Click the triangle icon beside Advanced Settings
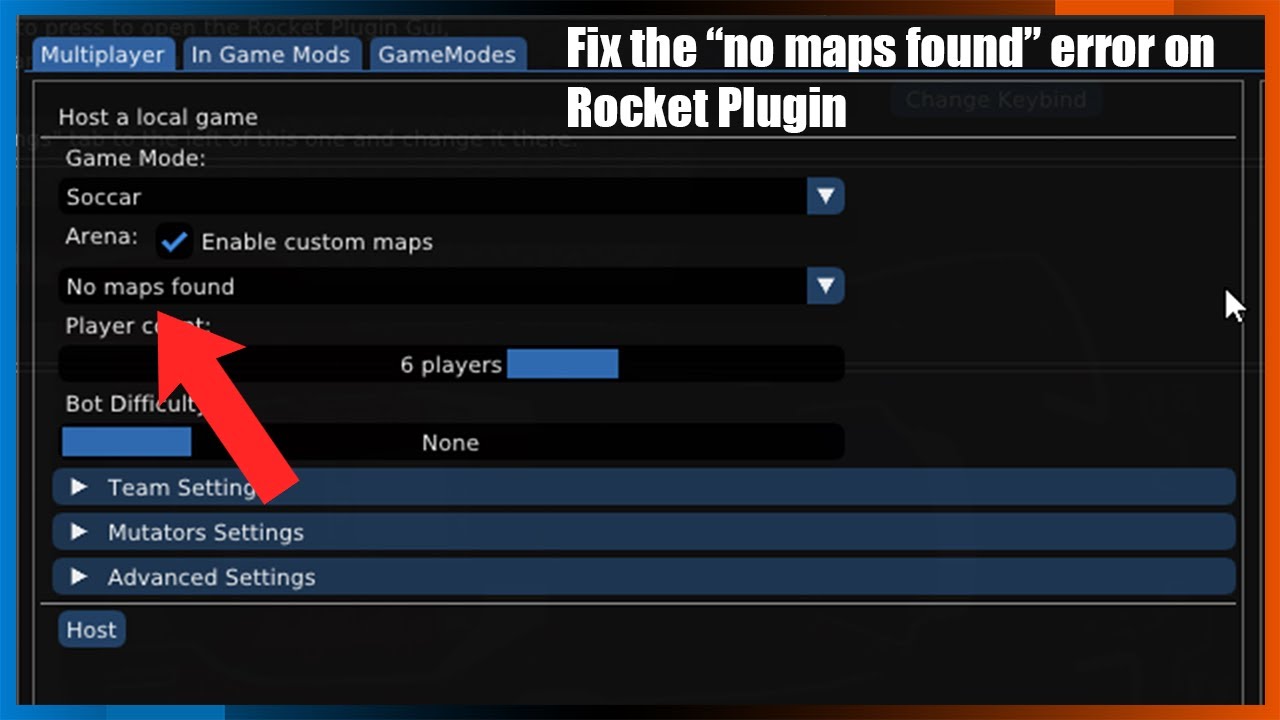This screenshot has width=1280, height=720. [80, 577]
